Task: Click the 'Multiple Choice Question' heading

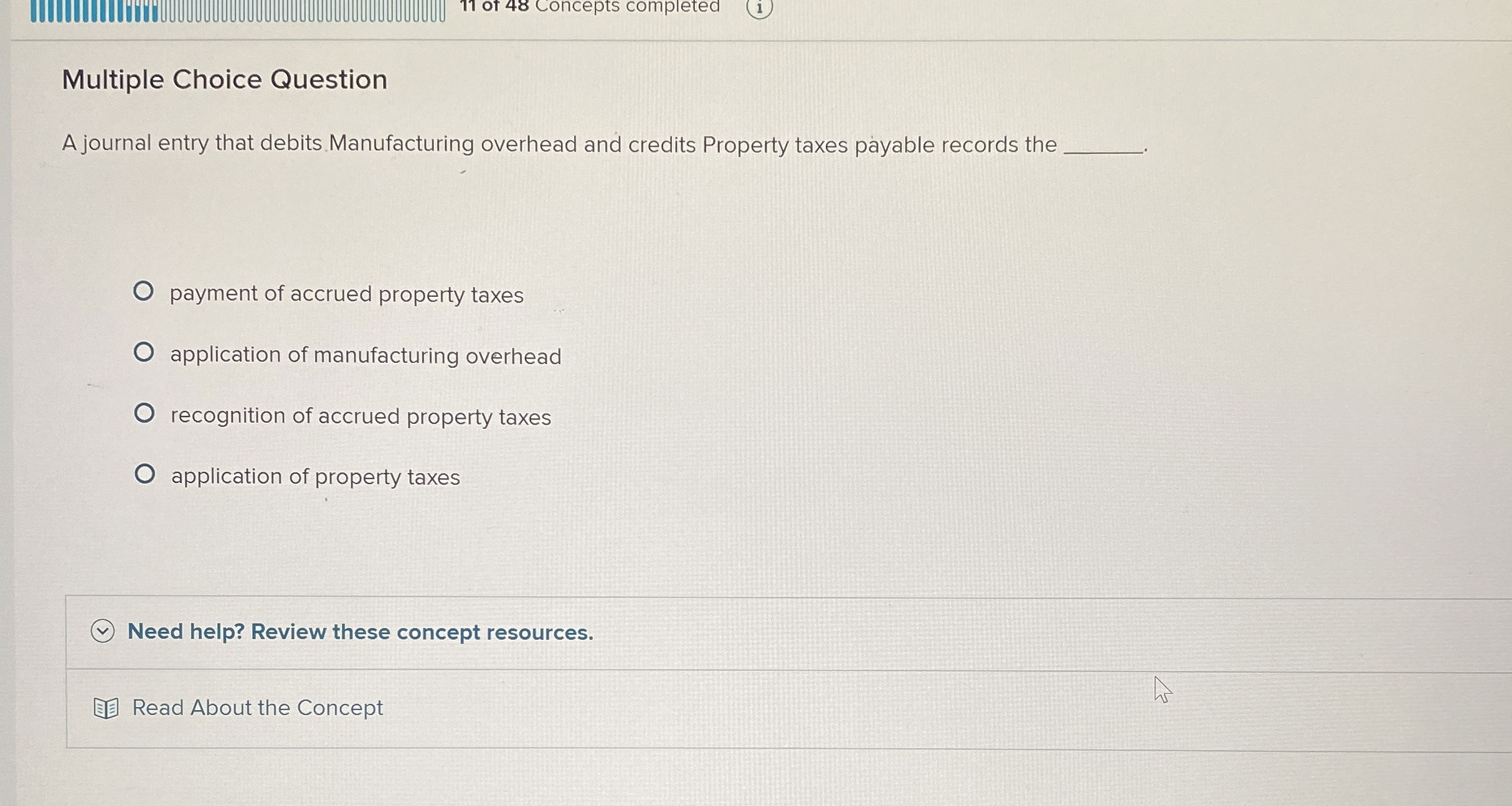Action: coord(224,80)
